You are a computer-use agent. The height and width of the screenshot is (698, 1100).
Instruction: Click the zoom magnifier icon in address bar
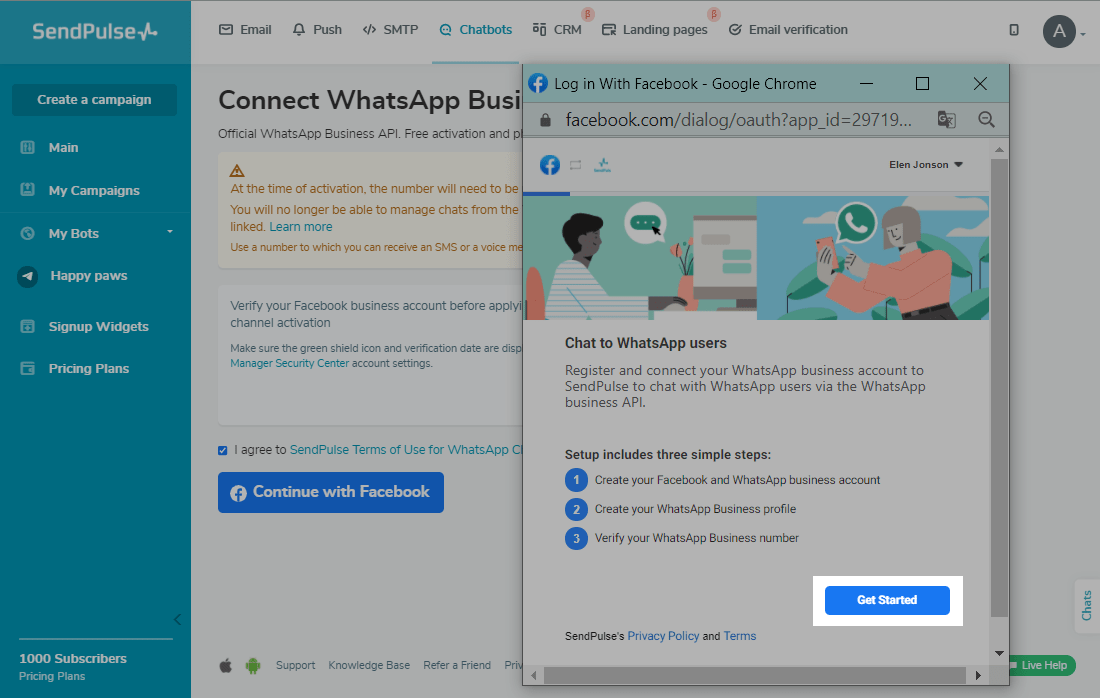click(986, 120)
